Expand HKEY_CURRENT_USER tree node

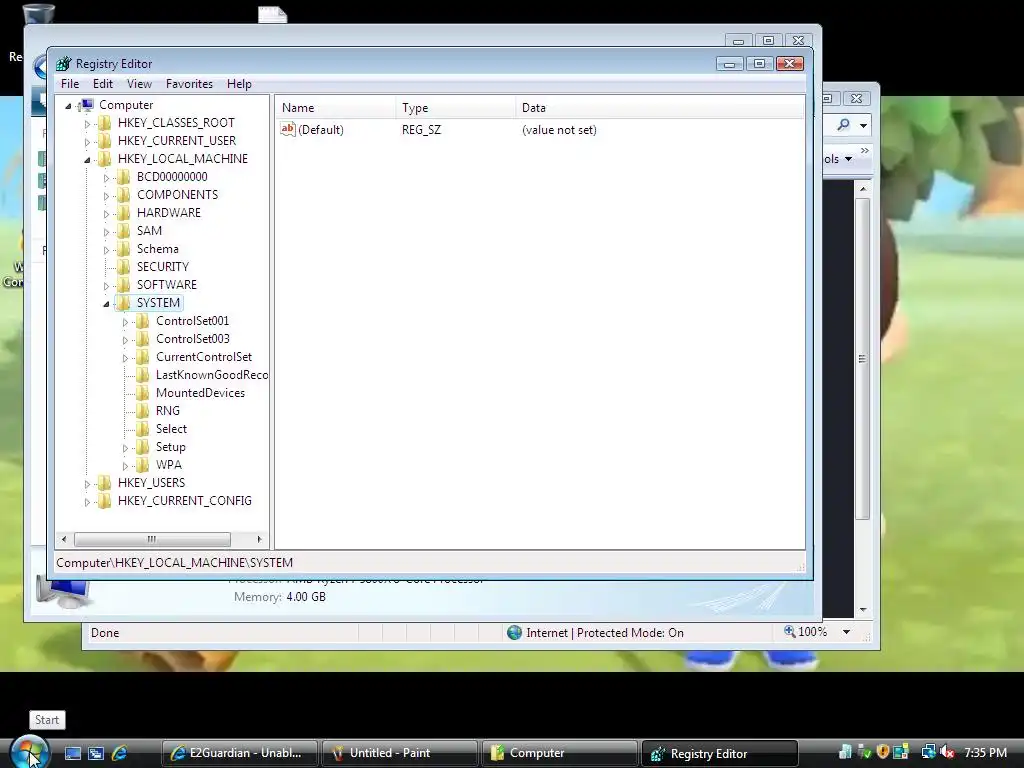[x=88, y=142]
